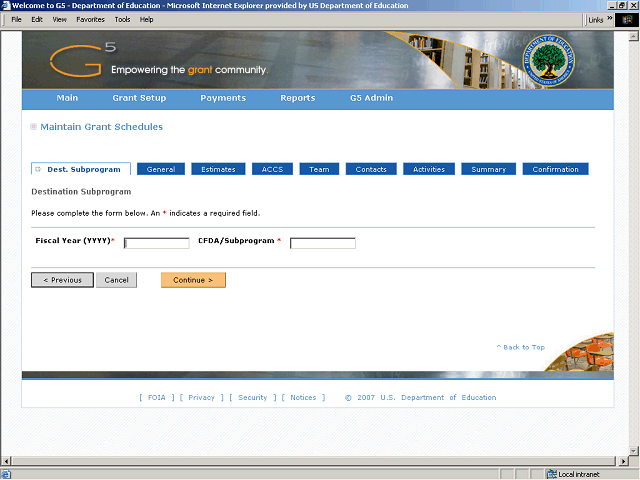Switch to the Confirmation tab
This screenshot has width=640, height=480.
tap(556, 169)
